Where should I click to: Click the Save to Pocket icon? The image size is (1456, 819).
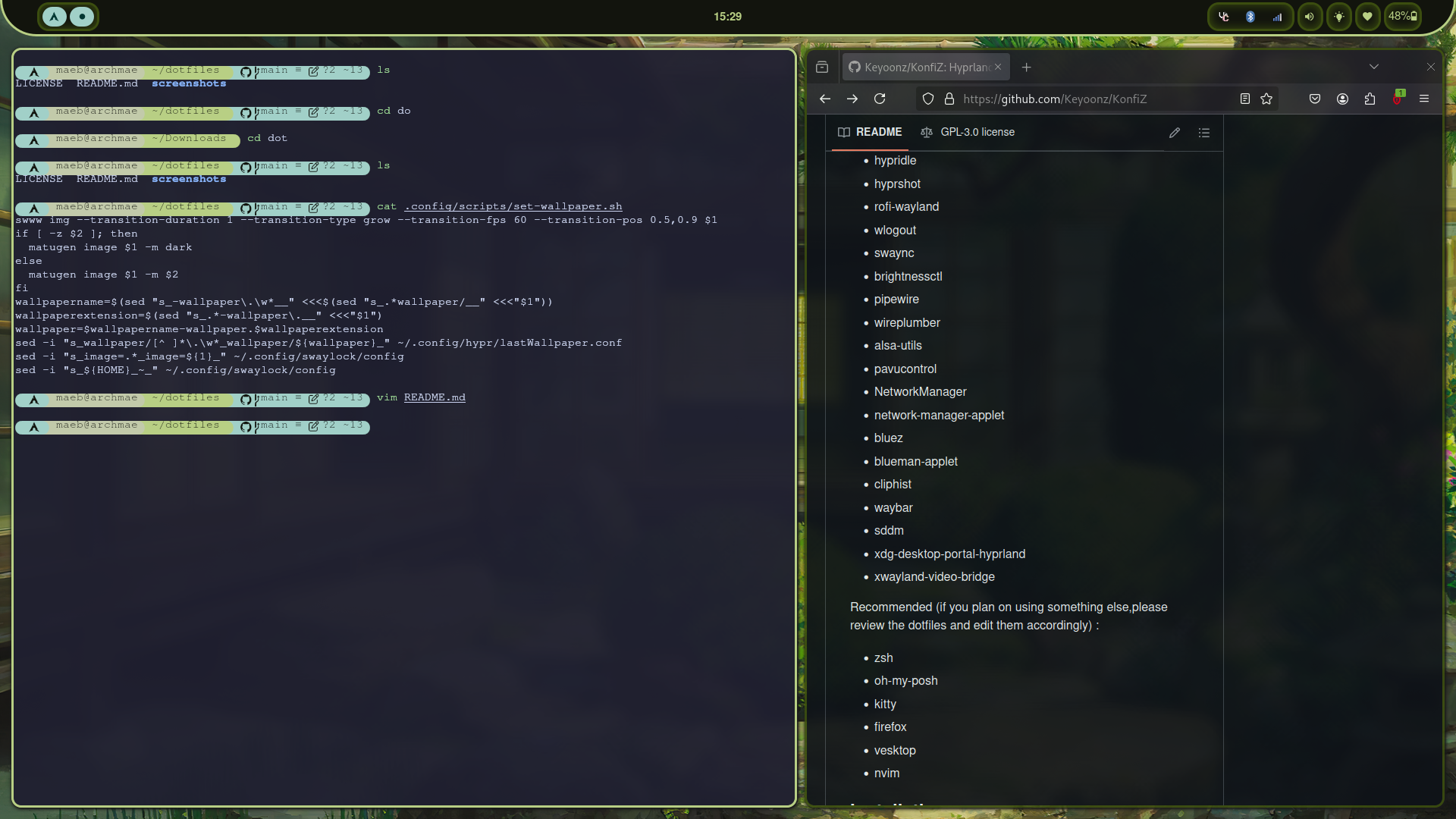tap(1315, 99)
